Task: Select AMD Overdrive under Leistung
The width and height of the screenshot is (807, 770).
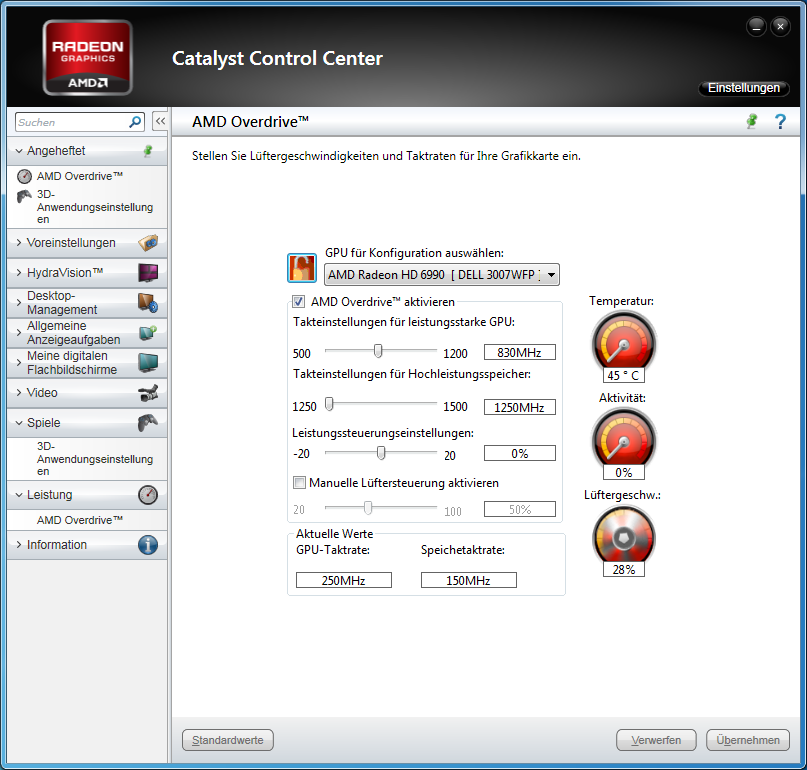Action: point(80,520)
